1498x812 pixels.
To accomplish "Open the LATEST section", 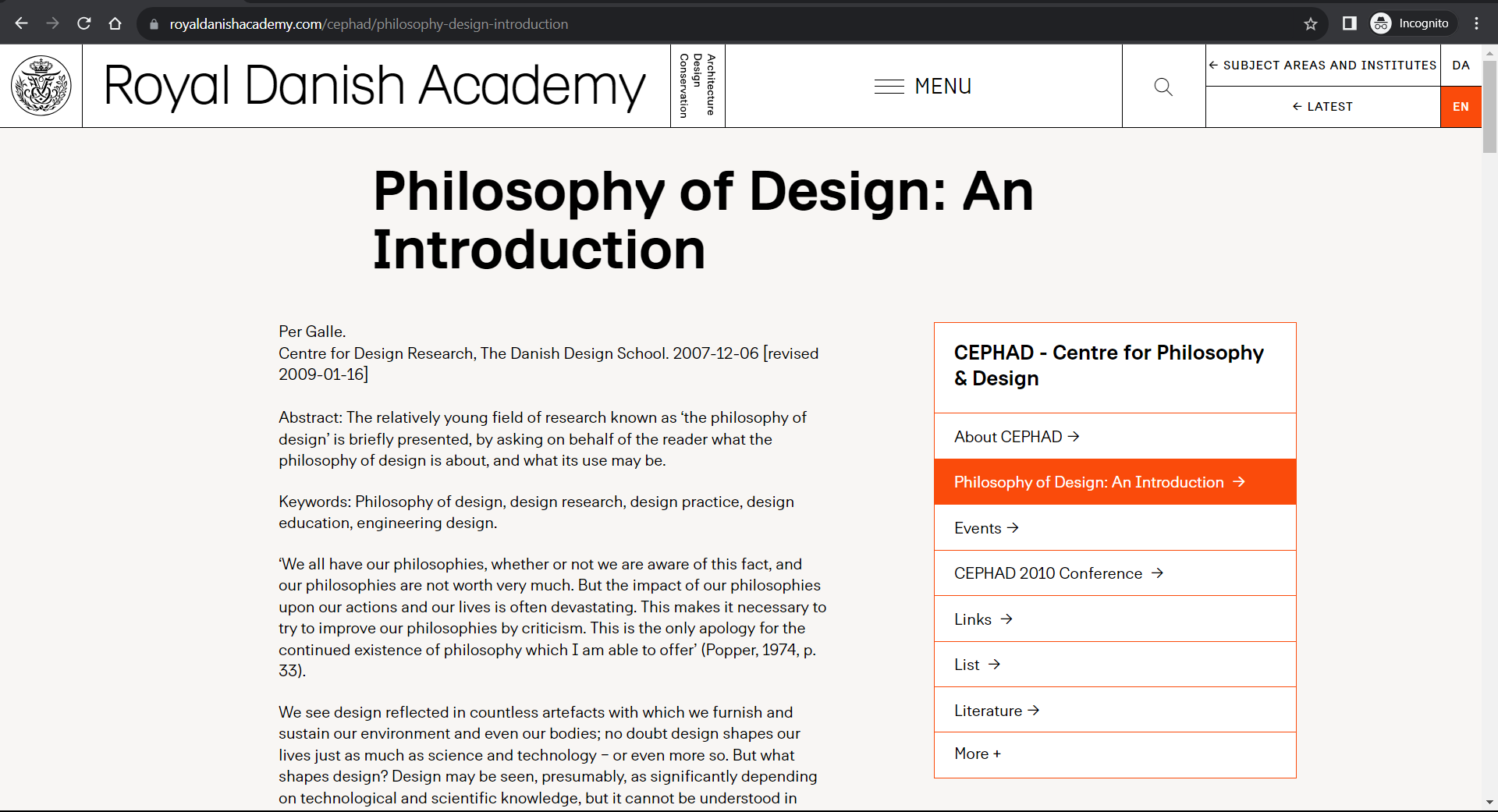I will tap(1322, 106).
